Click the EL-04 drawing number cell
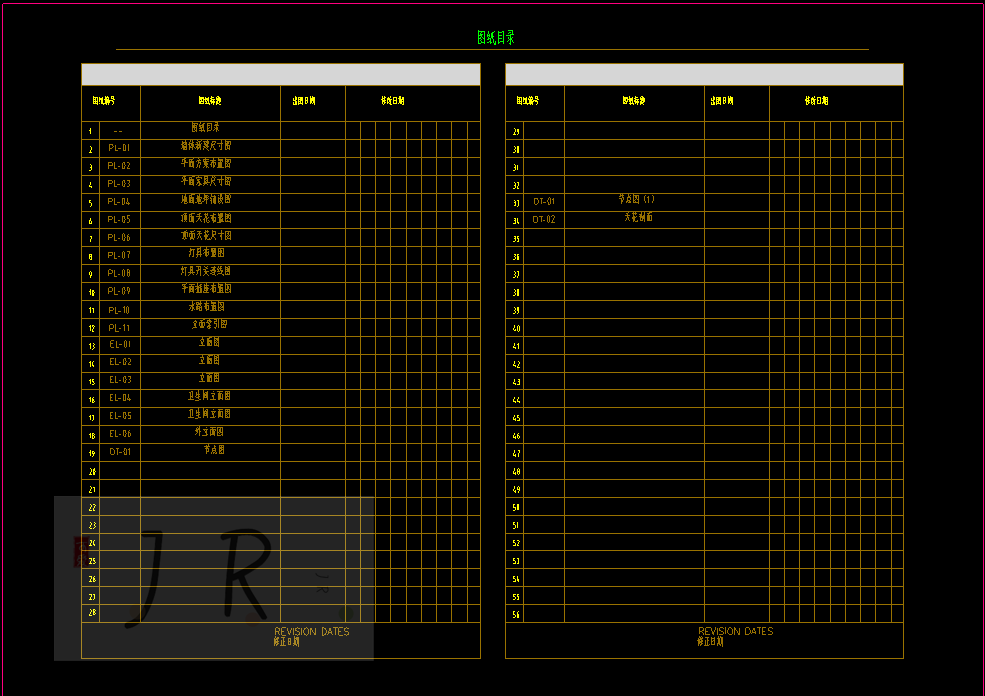Screen dimensions: 985x696 click(x=120, y=398)
